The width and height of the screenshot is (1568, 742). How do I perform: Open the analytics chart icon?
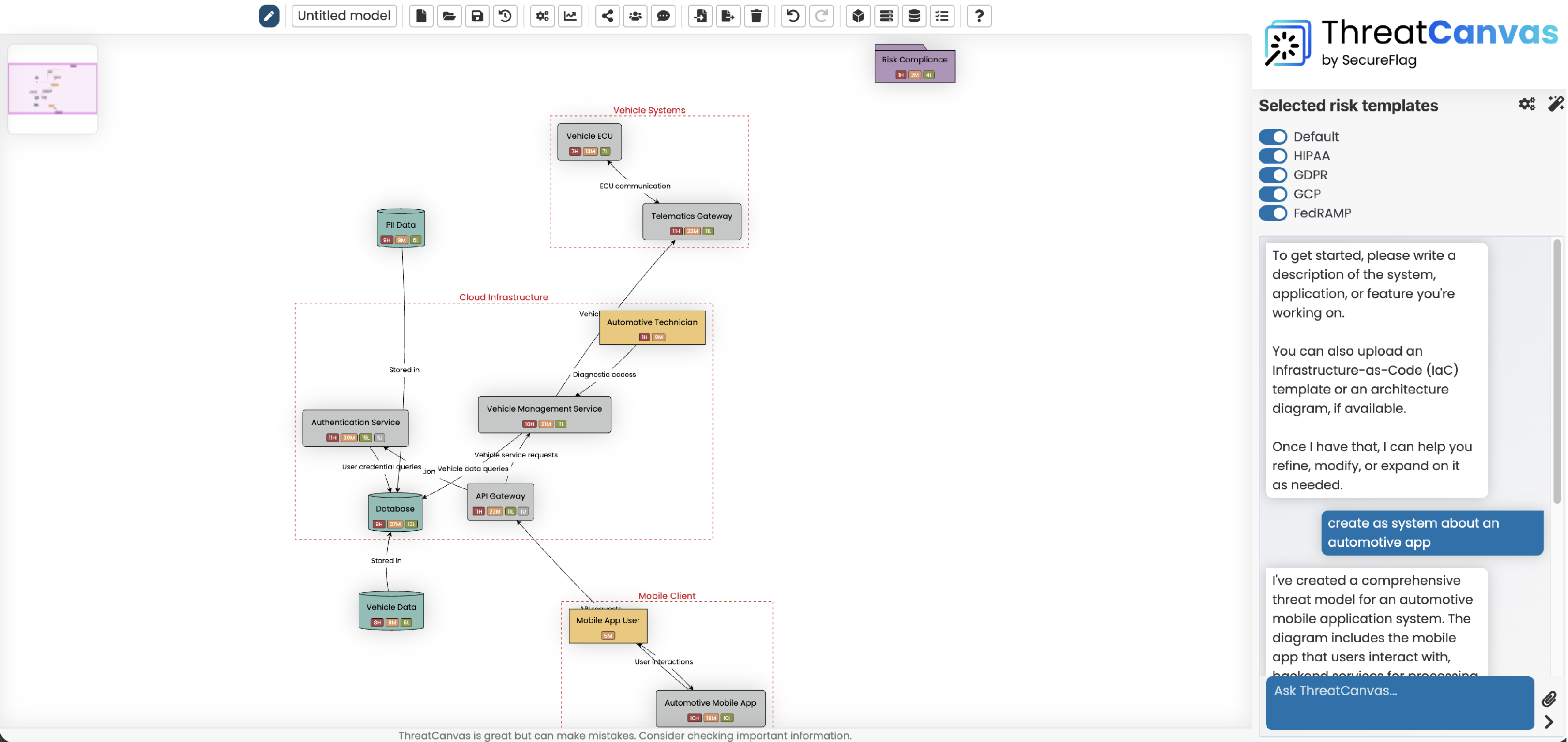[570, 16]
